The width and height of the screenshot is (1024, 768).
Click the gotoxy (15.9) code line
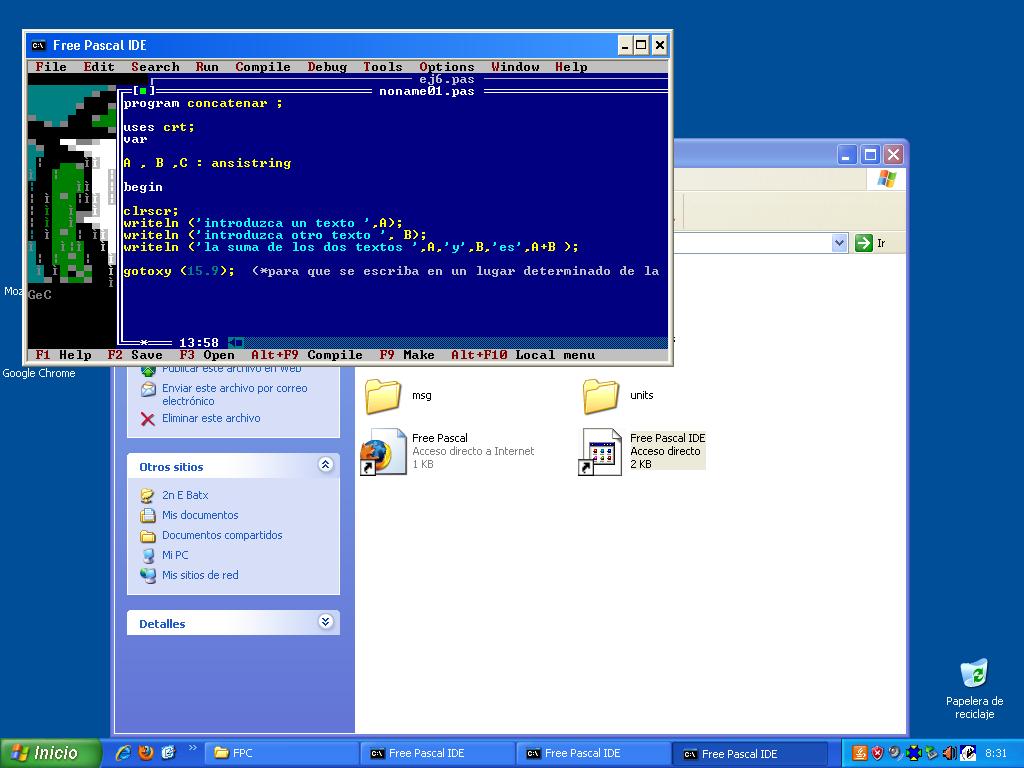(179, 271)
